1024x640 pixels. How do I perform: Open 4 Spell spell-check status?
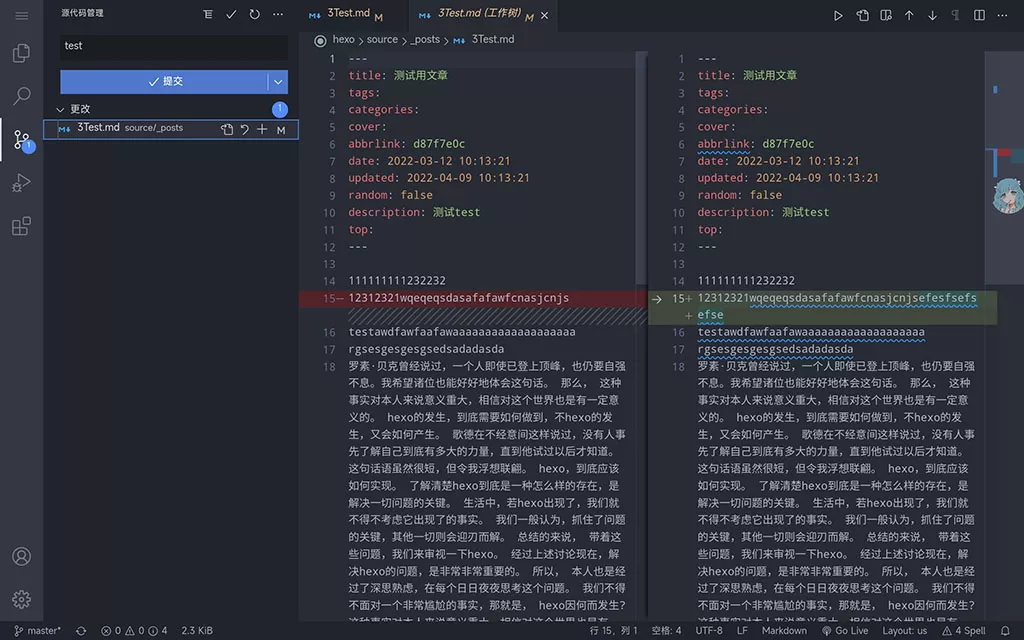[x=963, y=631]
